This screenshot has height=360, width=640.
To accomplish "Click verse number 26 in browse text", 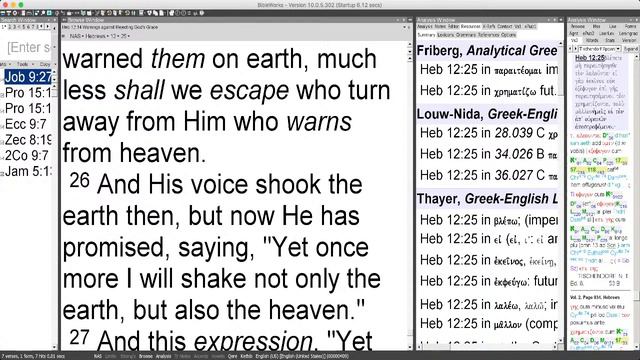I will point(79,180).
